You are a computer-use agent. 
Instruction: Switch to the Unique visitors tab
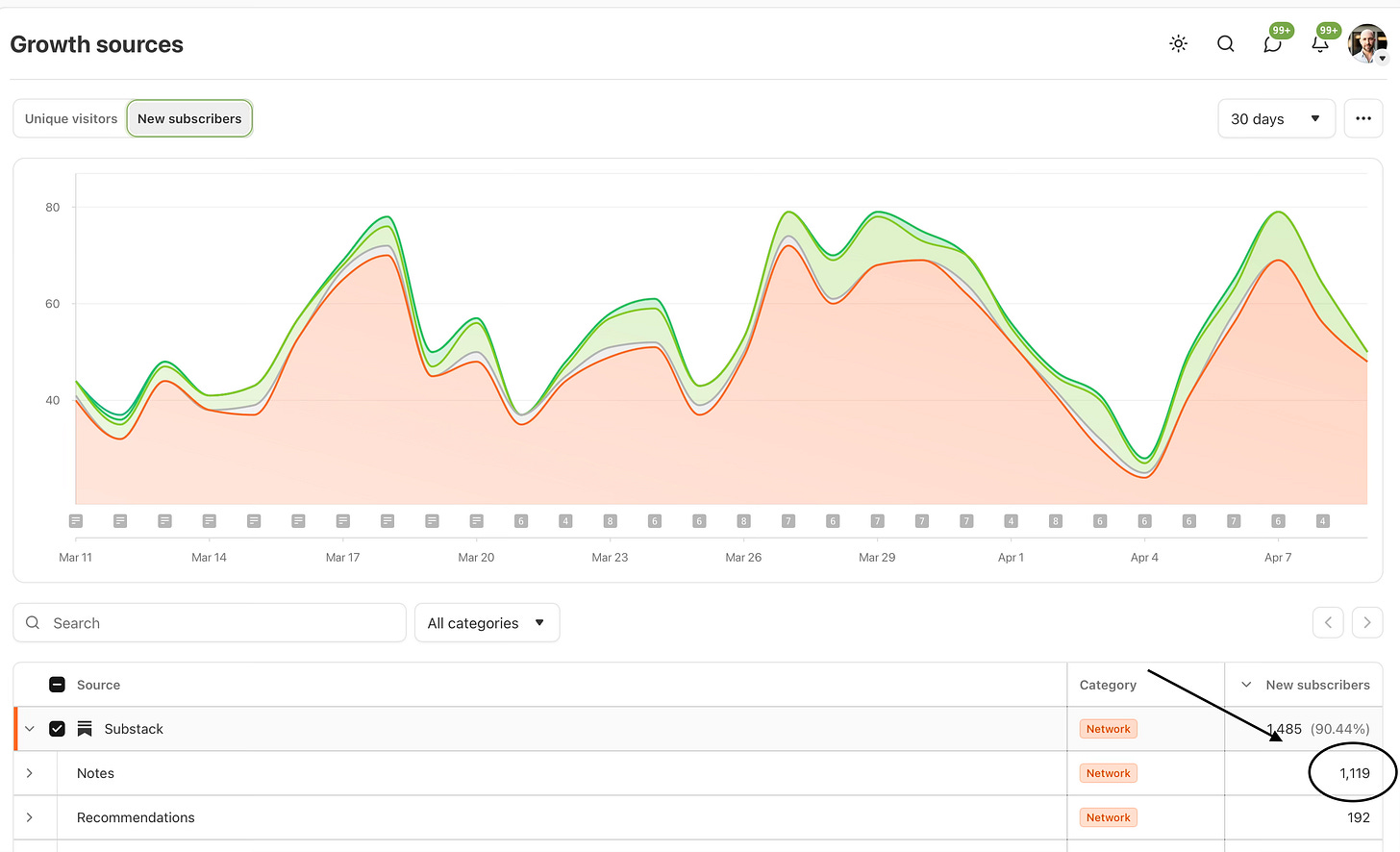[x=70, y=118]
